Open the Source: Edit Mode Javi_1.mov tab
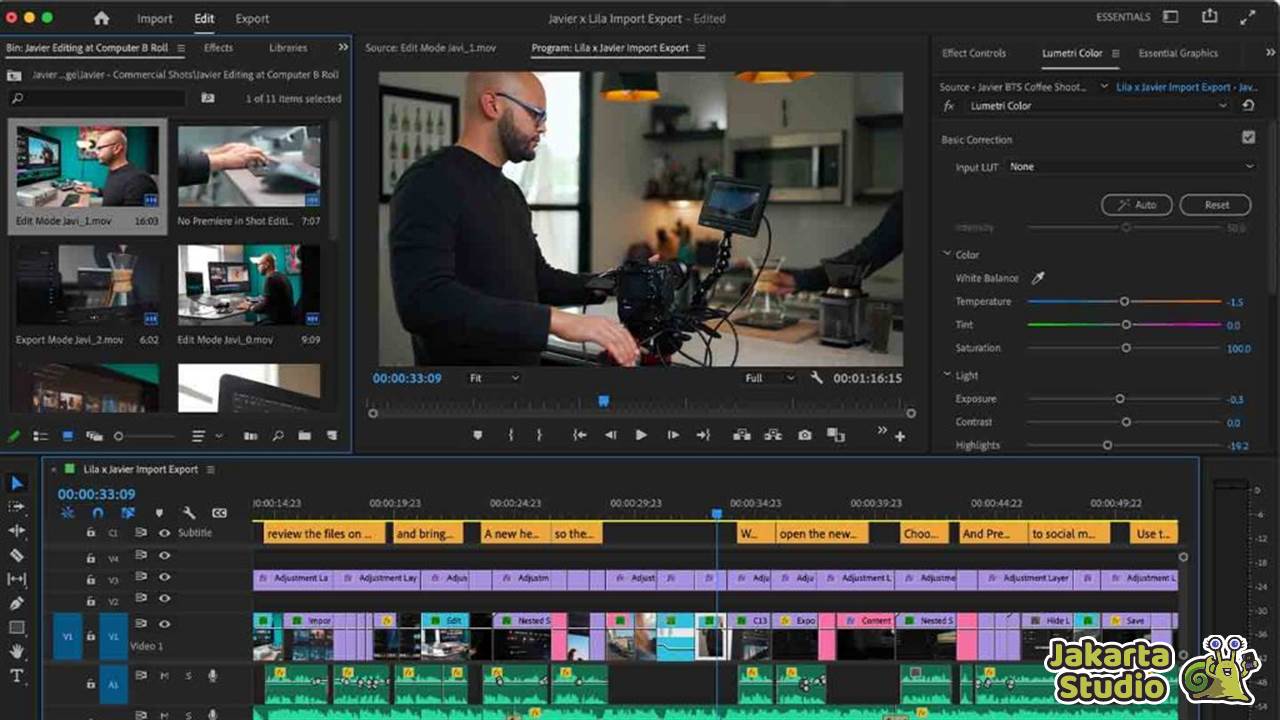The width and height of the screenshot is (1280, 720). pyautogui.click(x=430, y=48)
